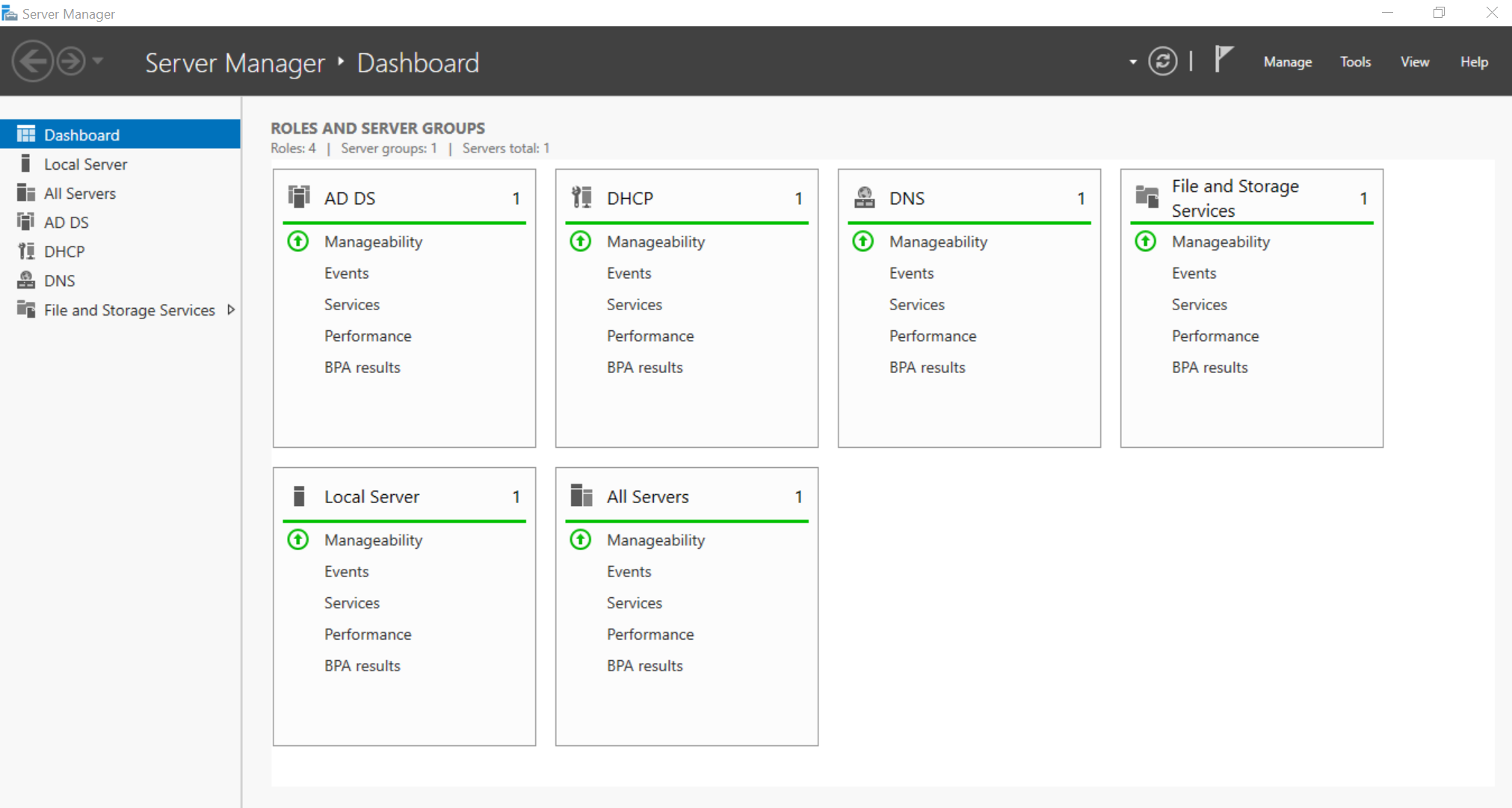1512x808 pixels.
Task: Click File and Storage Services tile icon
Action: pos(1147,197)
